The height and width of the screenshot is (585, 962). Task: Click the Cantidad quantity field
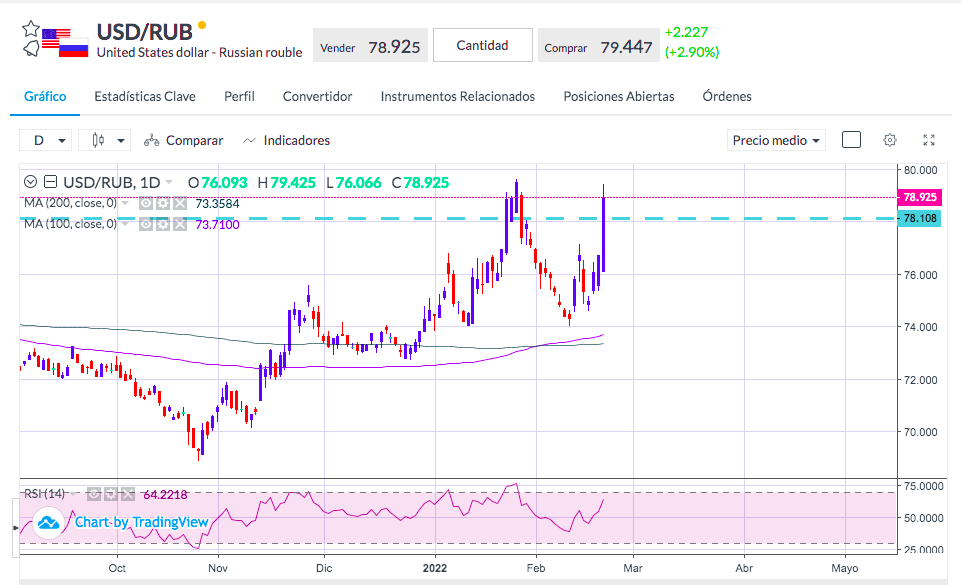click(x=483, y=45)
